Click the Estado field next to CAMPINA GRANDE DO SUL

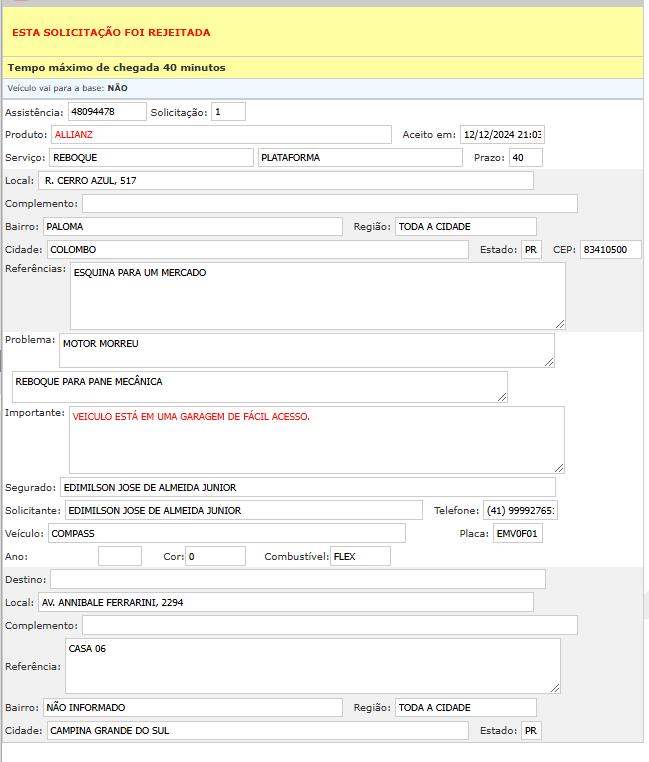click(x=531, y=730)
